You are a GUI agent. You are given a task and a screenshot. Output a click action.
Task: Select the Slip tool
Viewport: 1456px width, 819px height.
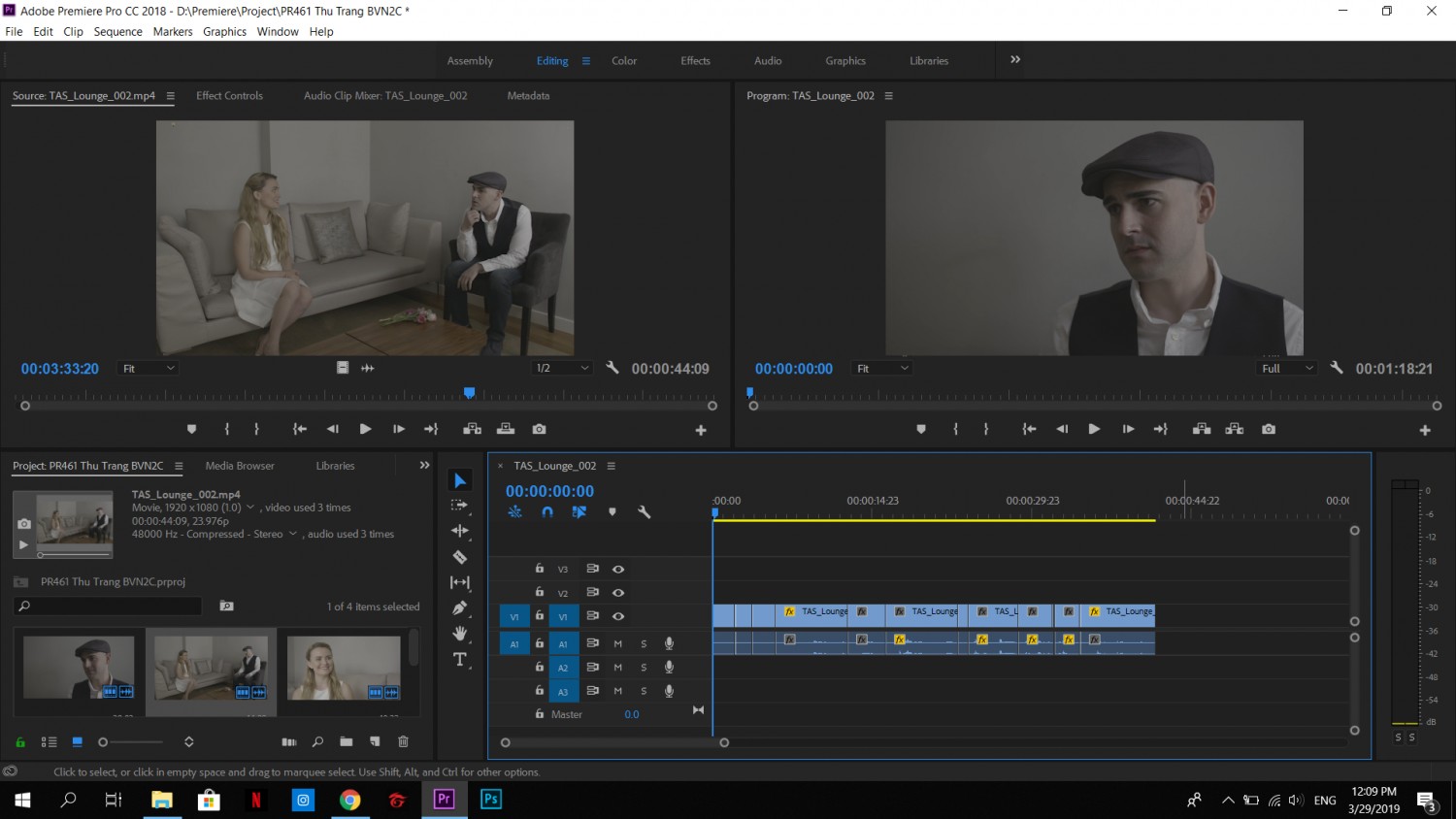coord(460,582)
